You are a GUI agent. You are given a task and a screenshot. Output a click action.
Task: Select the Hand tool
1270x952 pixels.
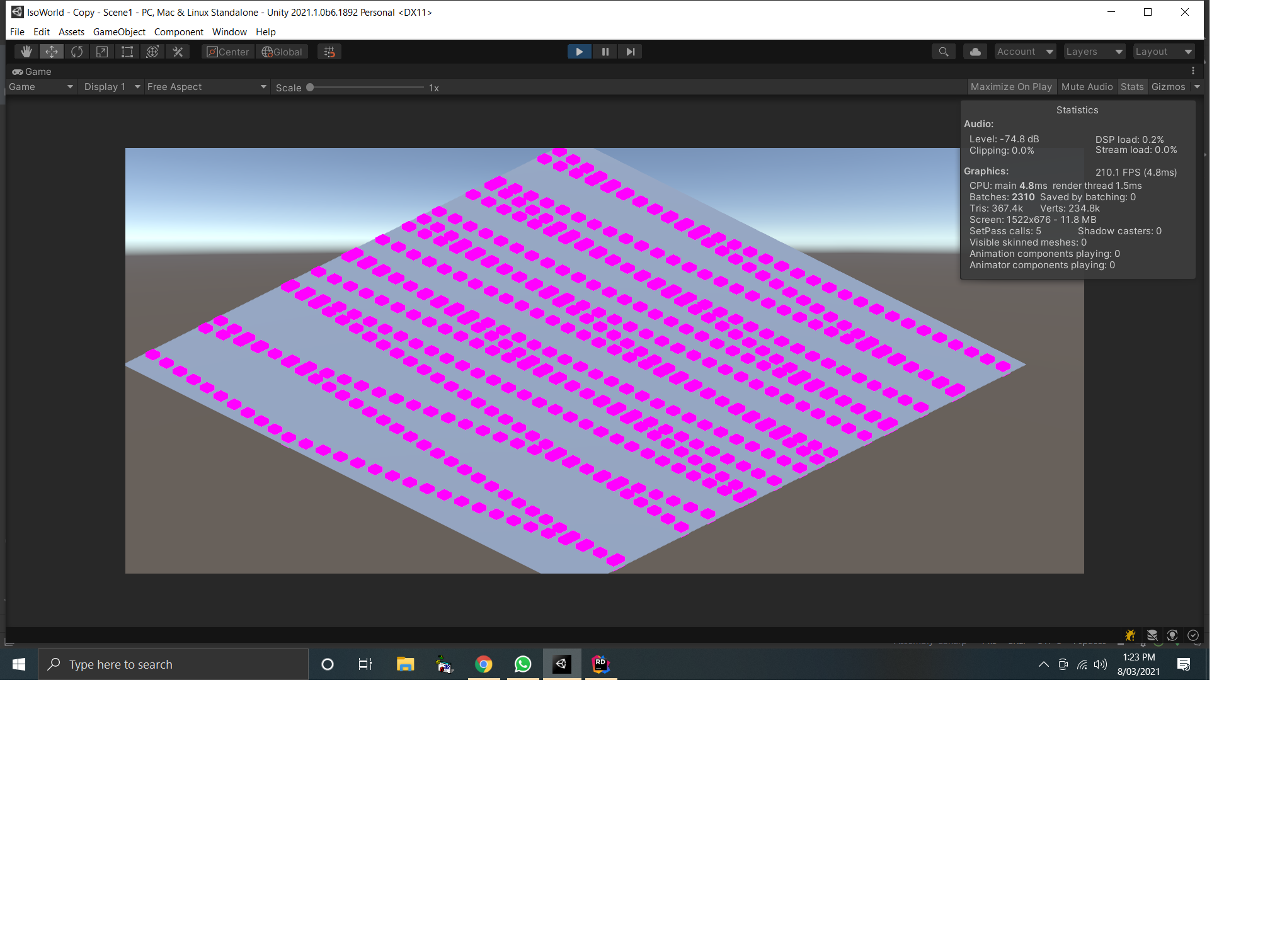26,52
